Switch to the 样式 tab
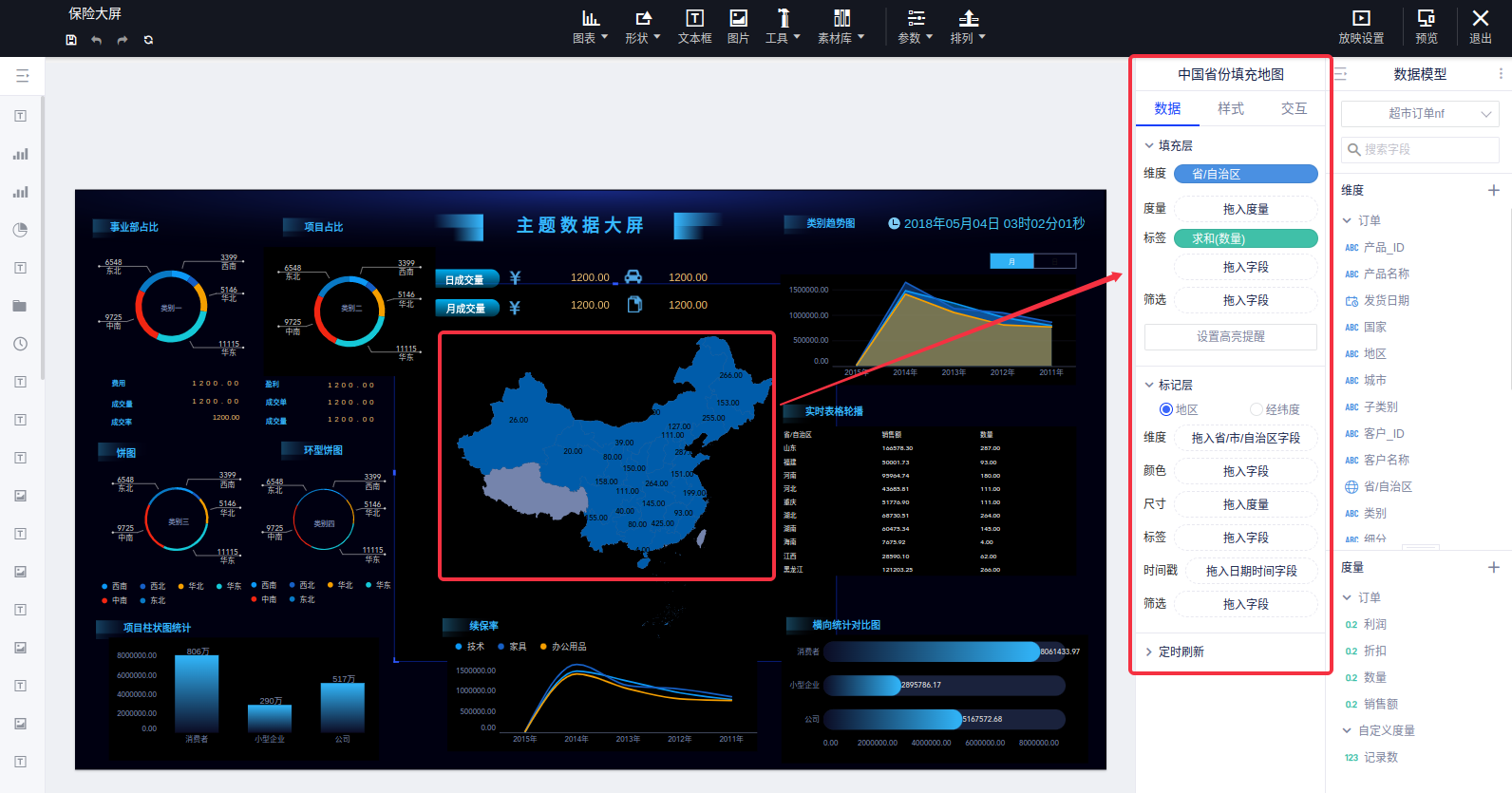 (1231, 108)
